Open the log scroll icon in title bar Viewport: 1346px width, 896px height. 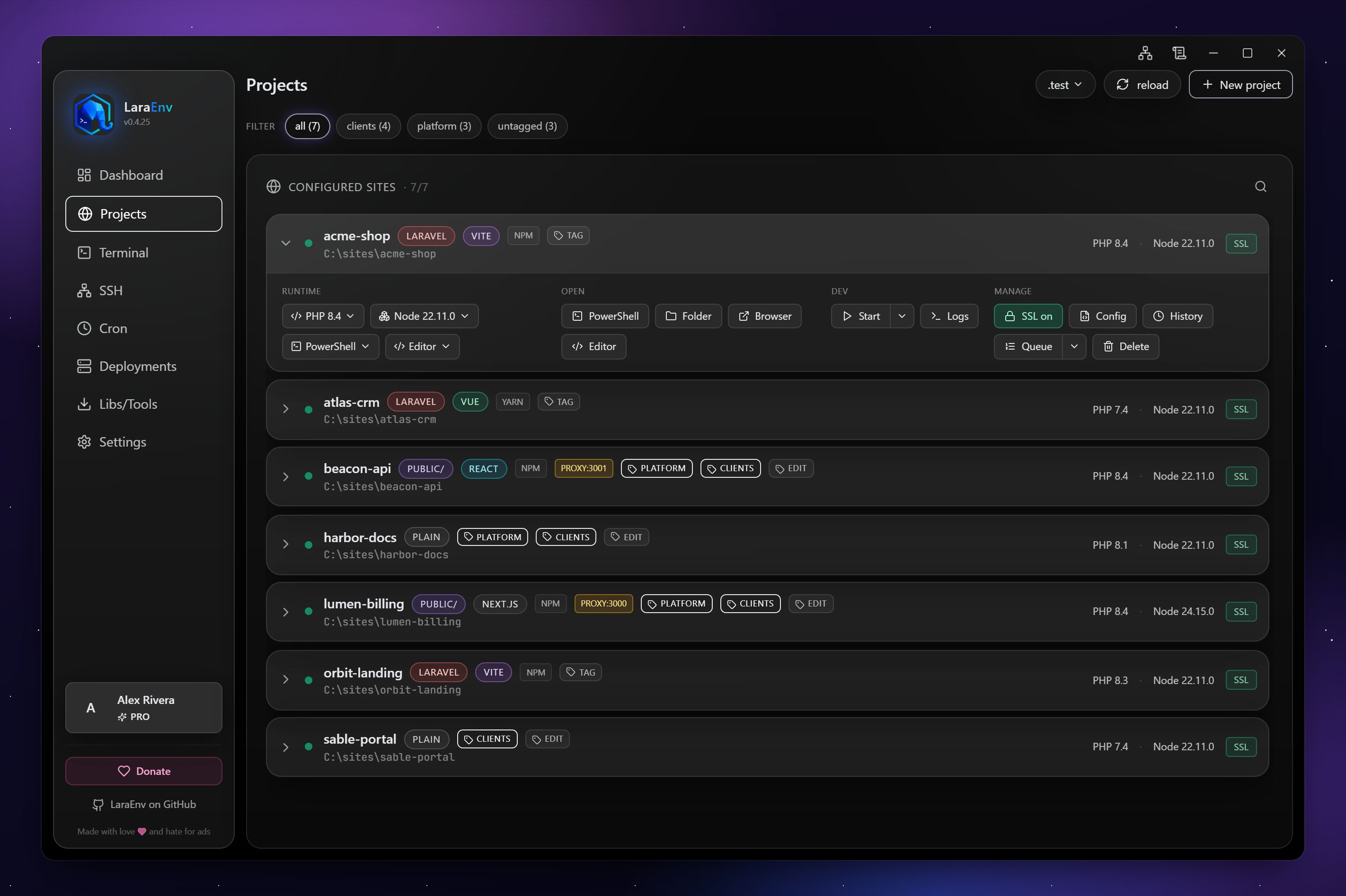click(x=1179, y=53)
